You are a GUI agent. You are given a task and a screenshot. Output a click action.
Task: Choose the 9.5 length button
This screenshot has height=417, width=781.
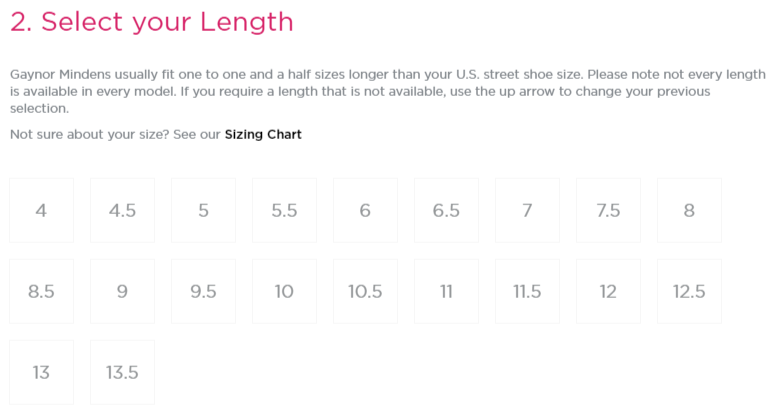click(203, 291)
